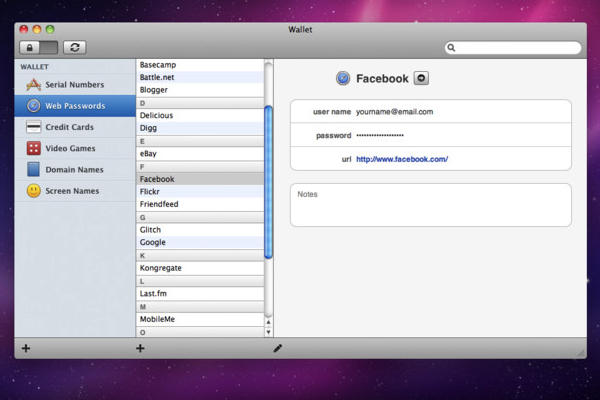The height and width of the screenshot is (400, 600).
Task: Add a new wallet category
Action: pyautogui.click(x=26, y=348)
